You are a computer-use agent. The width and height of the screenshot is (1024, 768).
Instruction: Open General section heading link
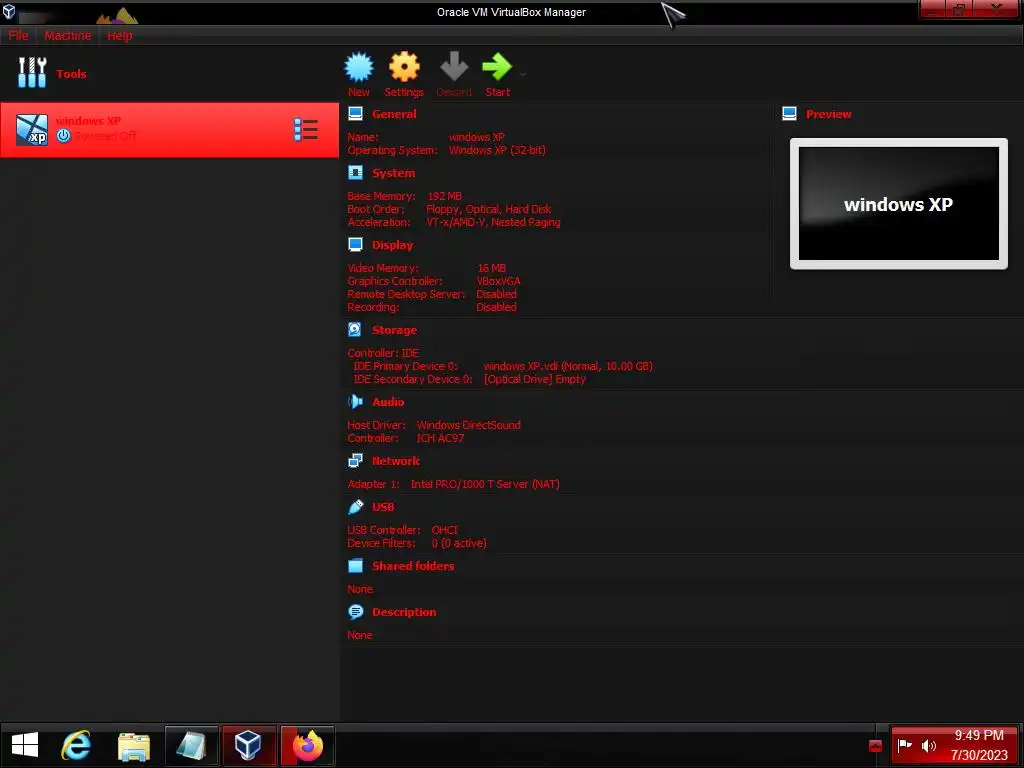394,114
